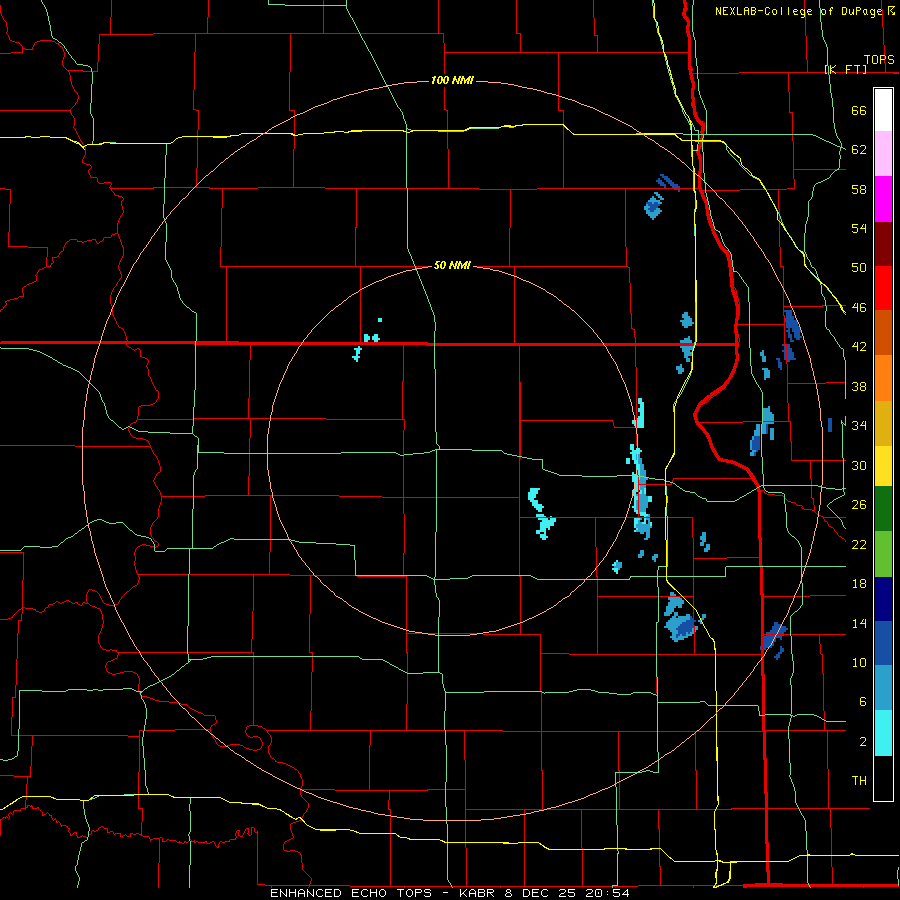
Task: Click the '30' scale value
Action: [859, 465]
